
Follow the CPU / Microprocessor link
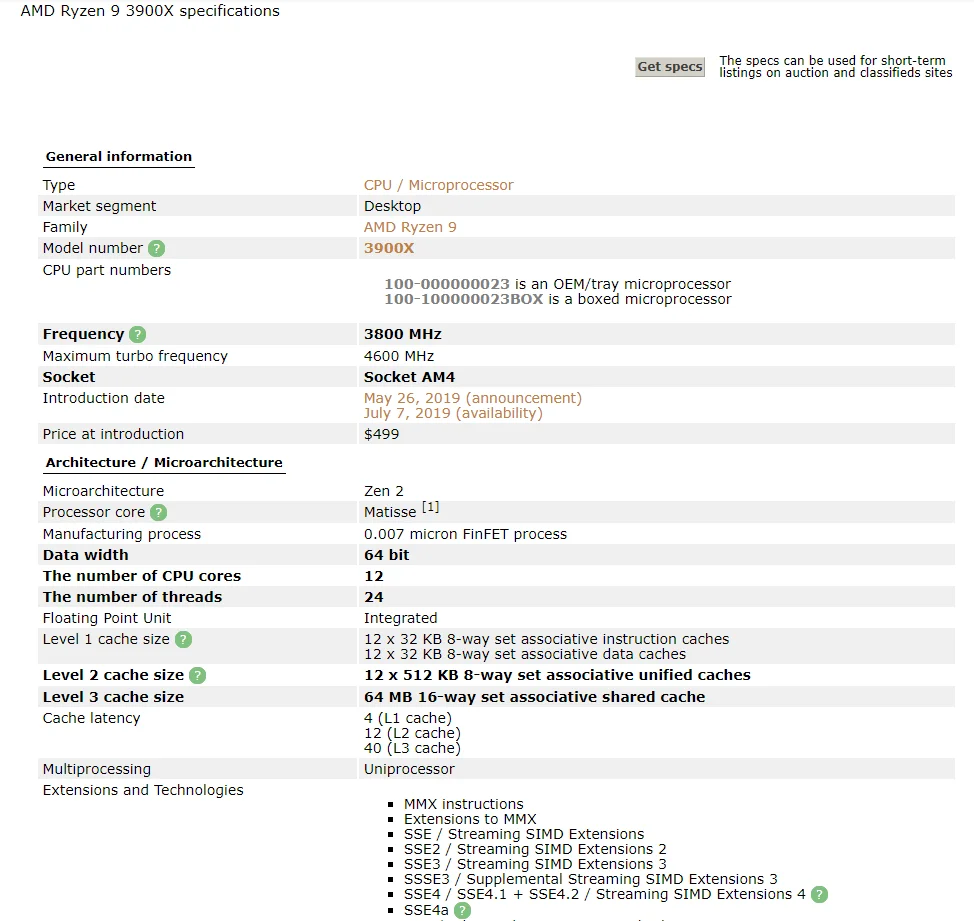pos(439,185)
